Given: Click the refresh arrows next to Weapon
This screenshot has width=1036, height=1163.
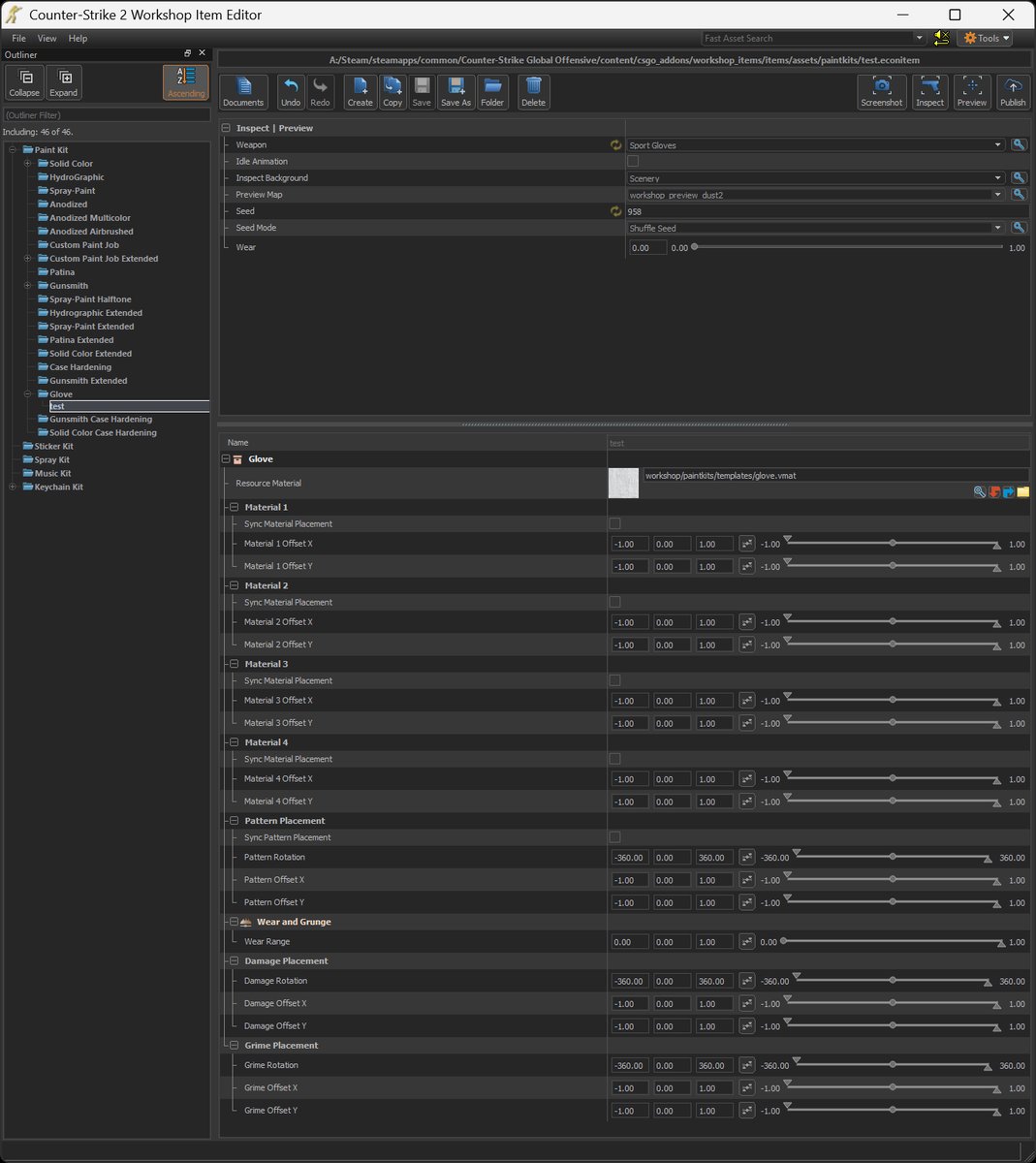Looking at the screenshot, I should (615, 145).
